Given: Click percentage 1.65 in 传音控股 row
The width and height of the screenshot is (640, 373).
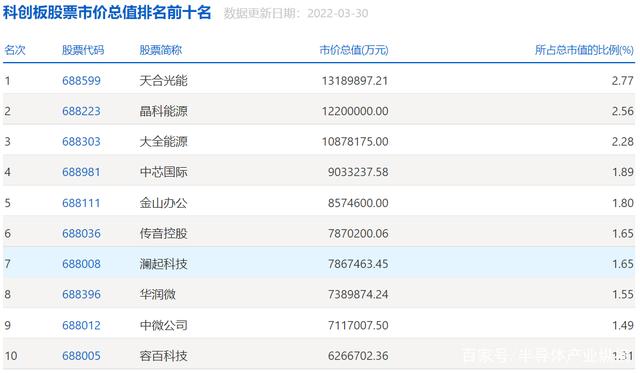Looking at the screenshot, I should (622, 233).
